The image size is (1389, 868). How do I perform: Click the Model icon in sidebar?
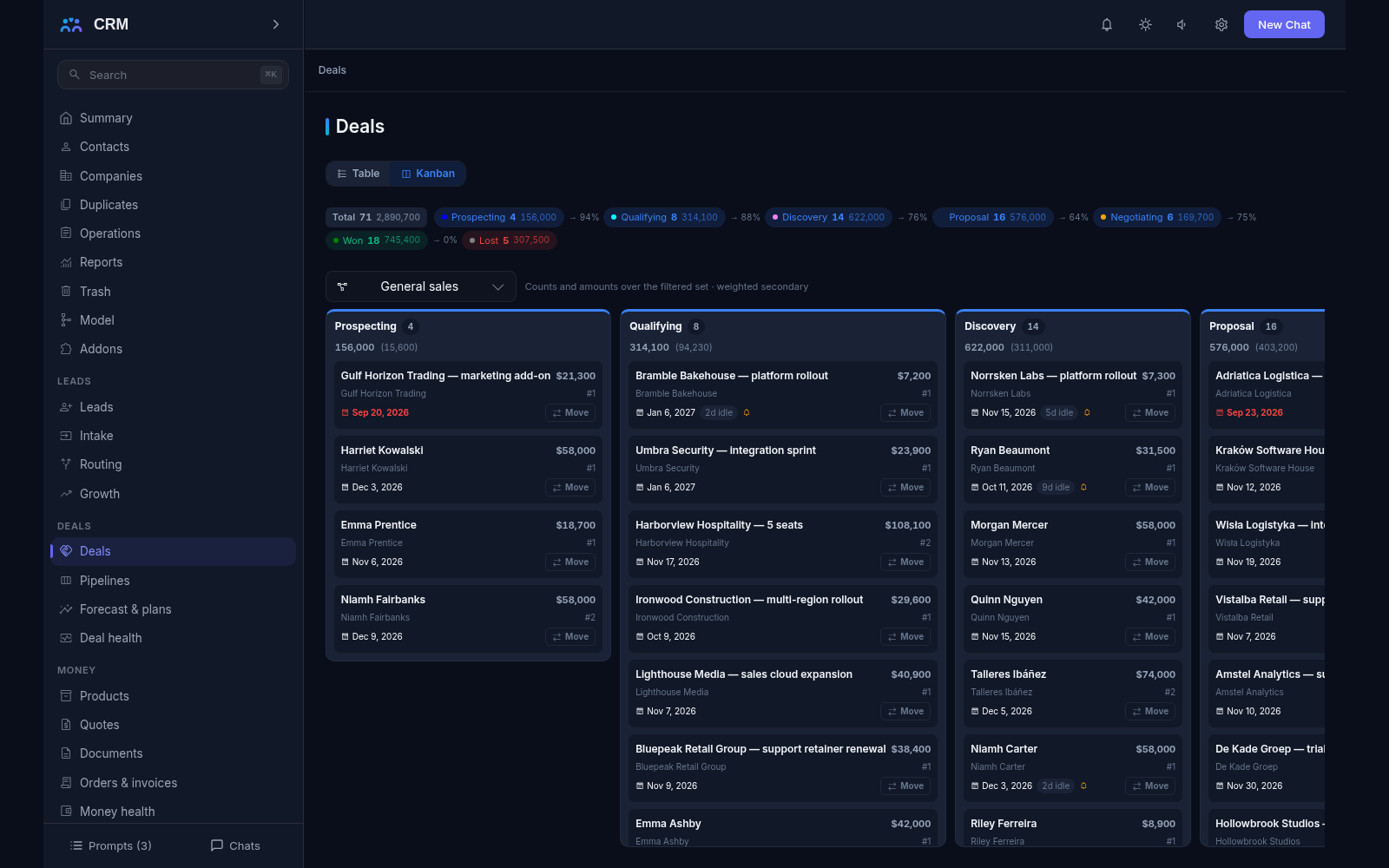pos(66,320)
